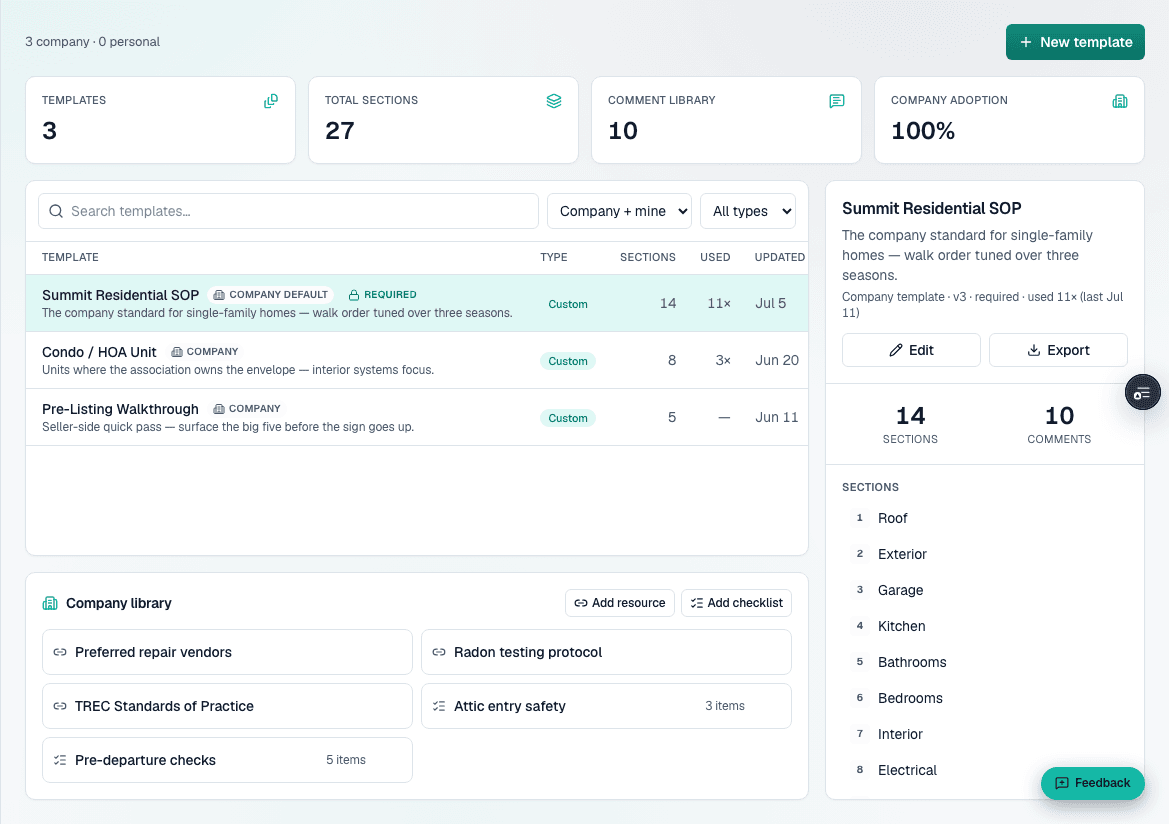This screenshot has width=1169, height=824.
Task: Click the USED column header
Action: [x=715, y=257]
